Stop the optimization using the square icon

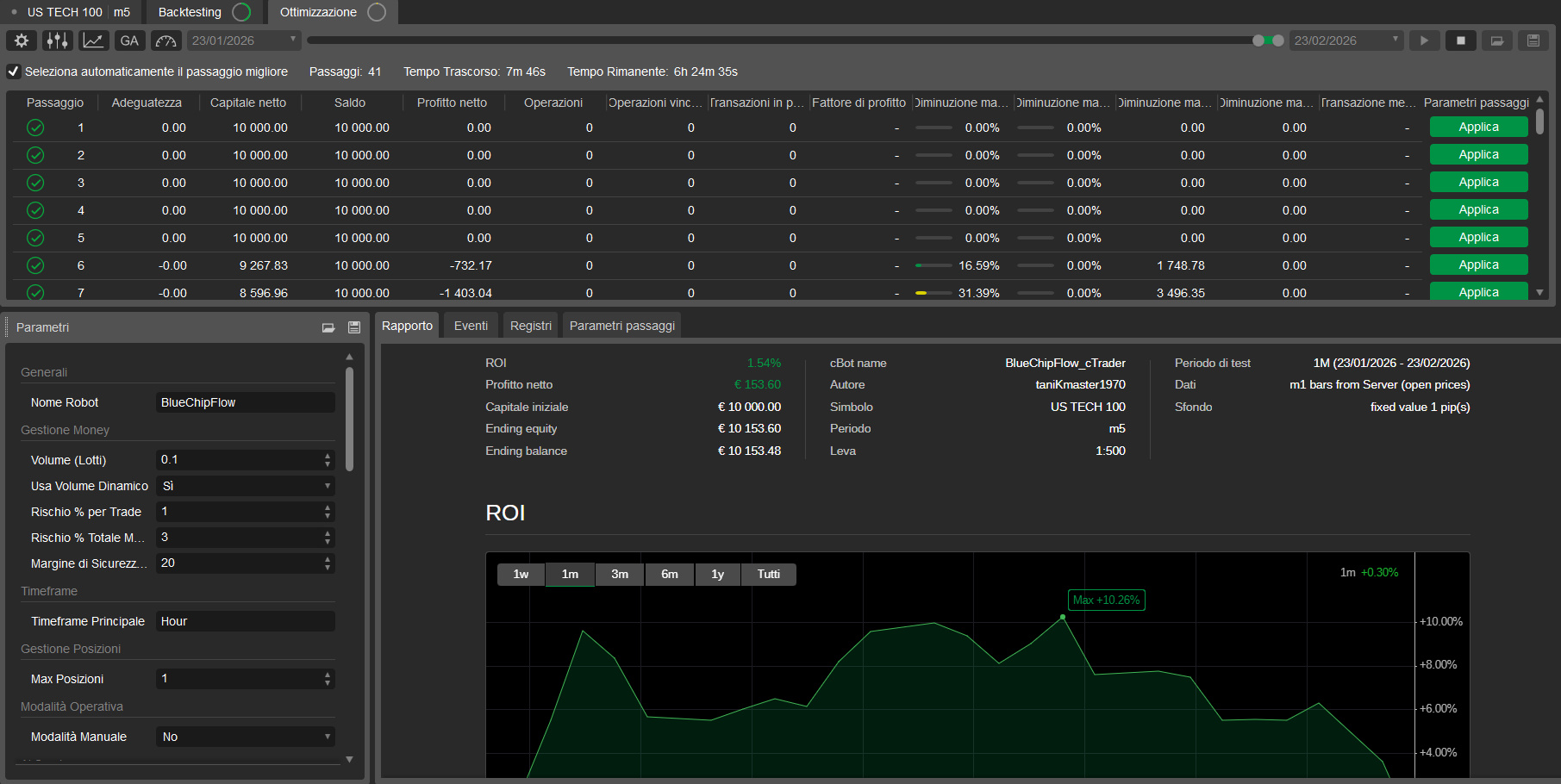point(1460,40)
